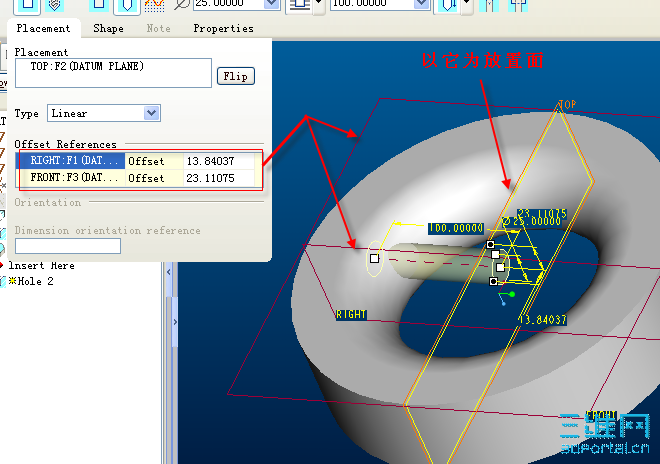Edit the 100.00000 depth field in toolbar
Image resolution: width=660 pixels, height=464 pixels.
click(x=371, y=4)
